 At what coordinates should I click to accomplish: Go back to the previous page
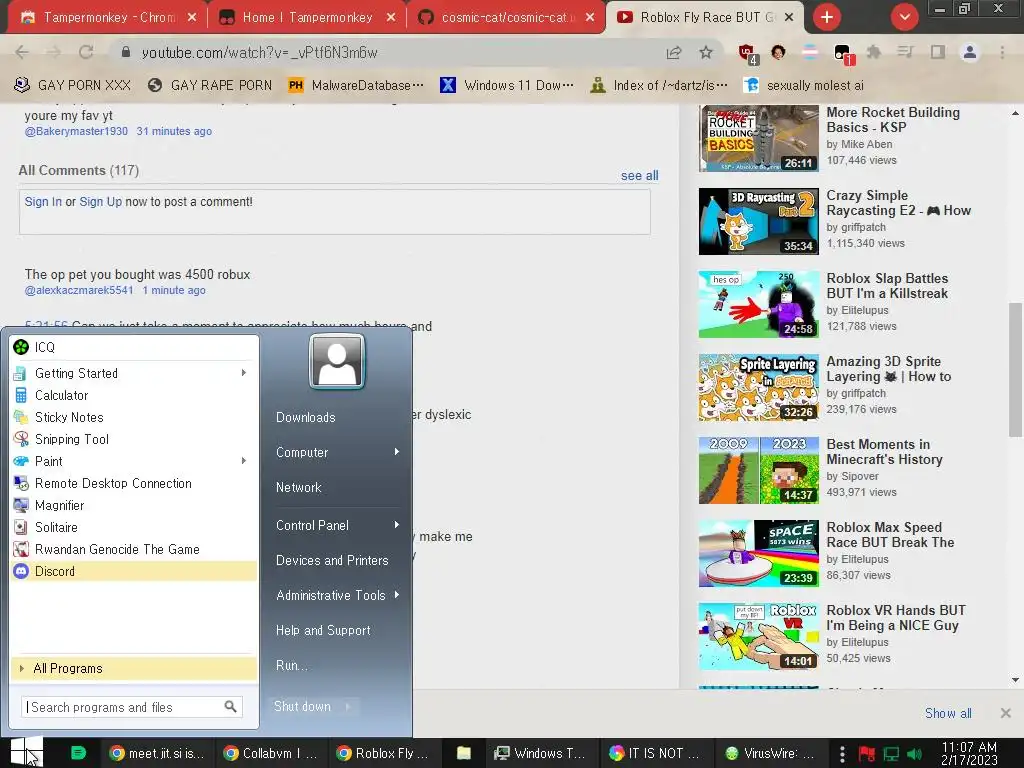[x=22, y=52]
